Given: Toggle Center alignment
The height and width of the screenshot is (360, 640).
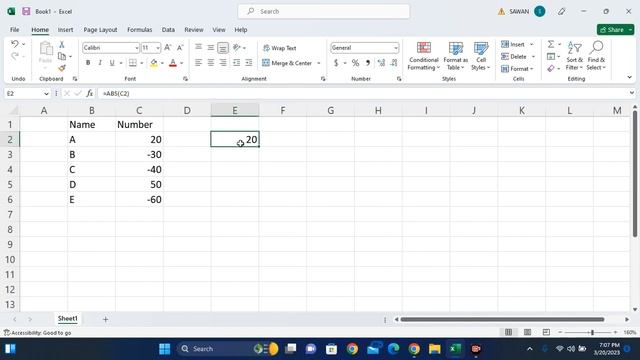Looking at the screenshot, I should point(211,63).
